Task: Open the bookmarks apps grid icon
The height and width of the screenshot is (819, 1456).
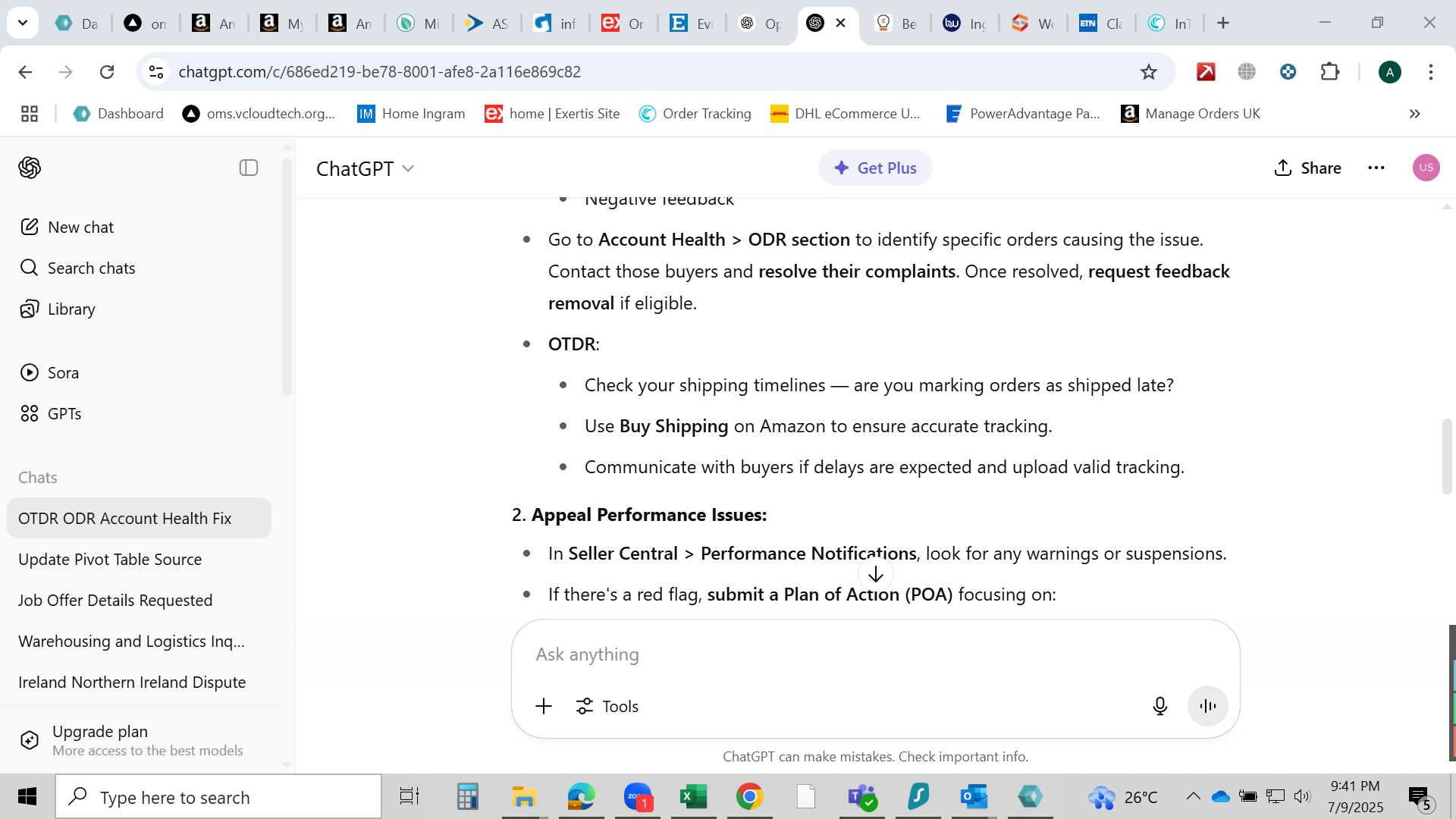Action: coord(30,114)
